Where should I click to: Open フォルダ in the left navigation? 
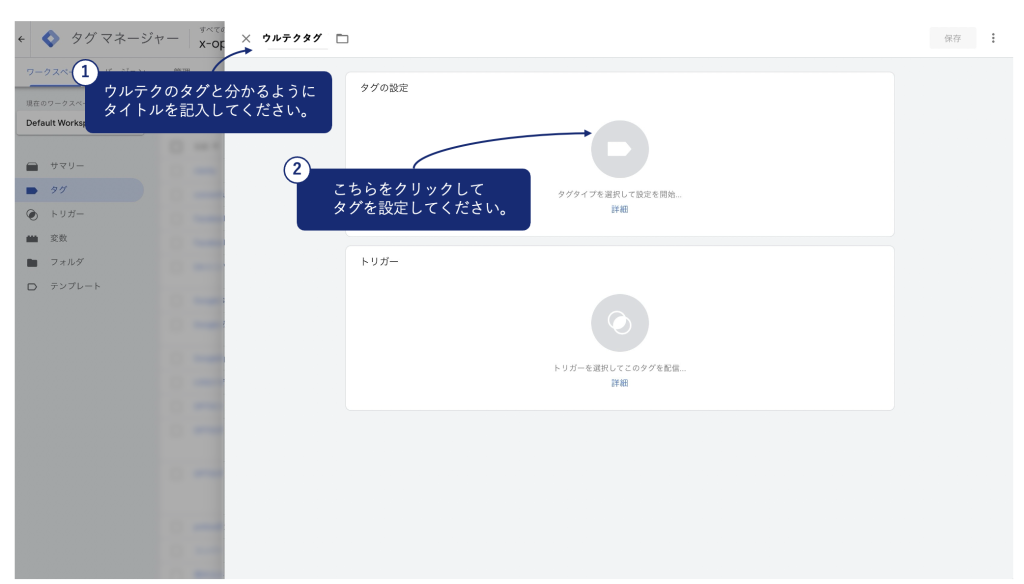click(x=67, y=262)
